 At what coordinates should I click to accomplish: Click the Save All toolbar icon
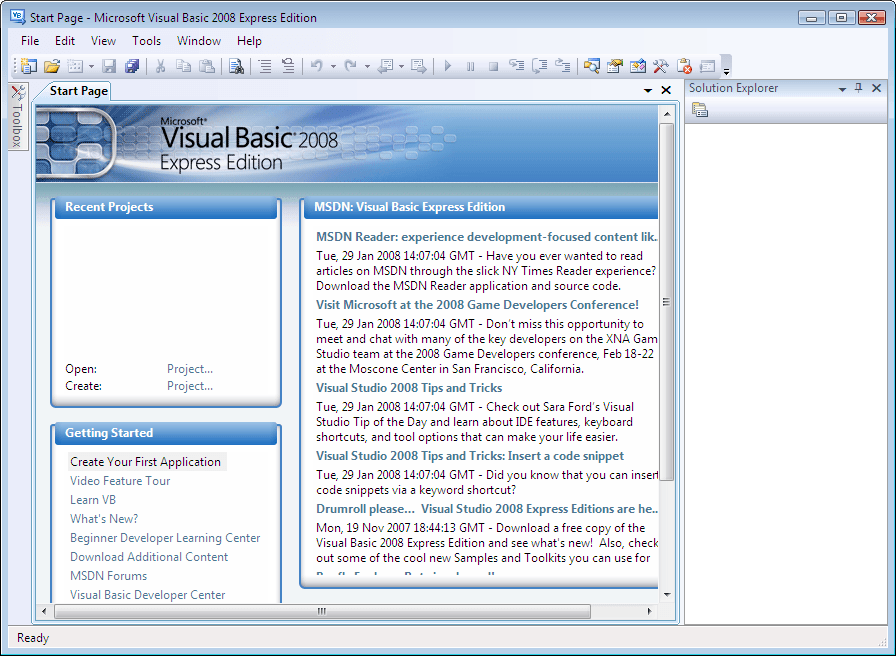coord(131,66)
